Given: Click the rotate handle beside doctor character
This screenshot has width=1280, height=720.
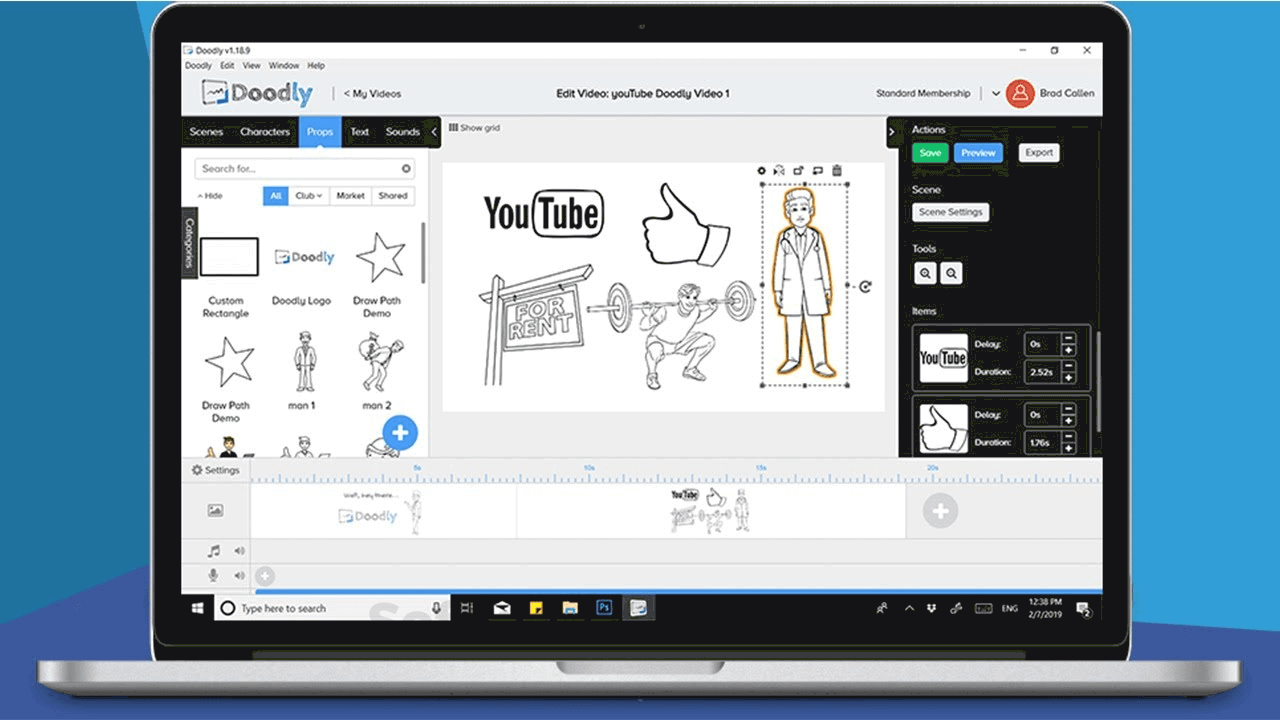Looking at the screenshot, I should [x=866, y=286].
